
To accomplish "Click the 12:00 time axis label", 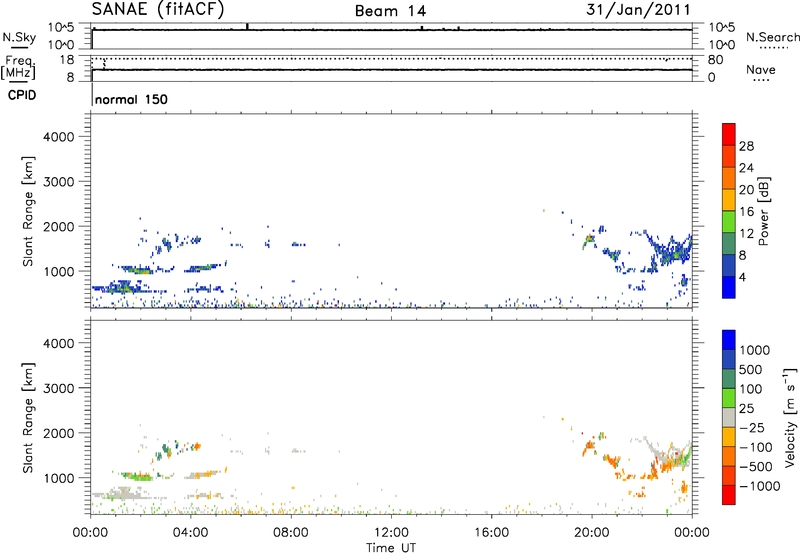I will point(391,533).
